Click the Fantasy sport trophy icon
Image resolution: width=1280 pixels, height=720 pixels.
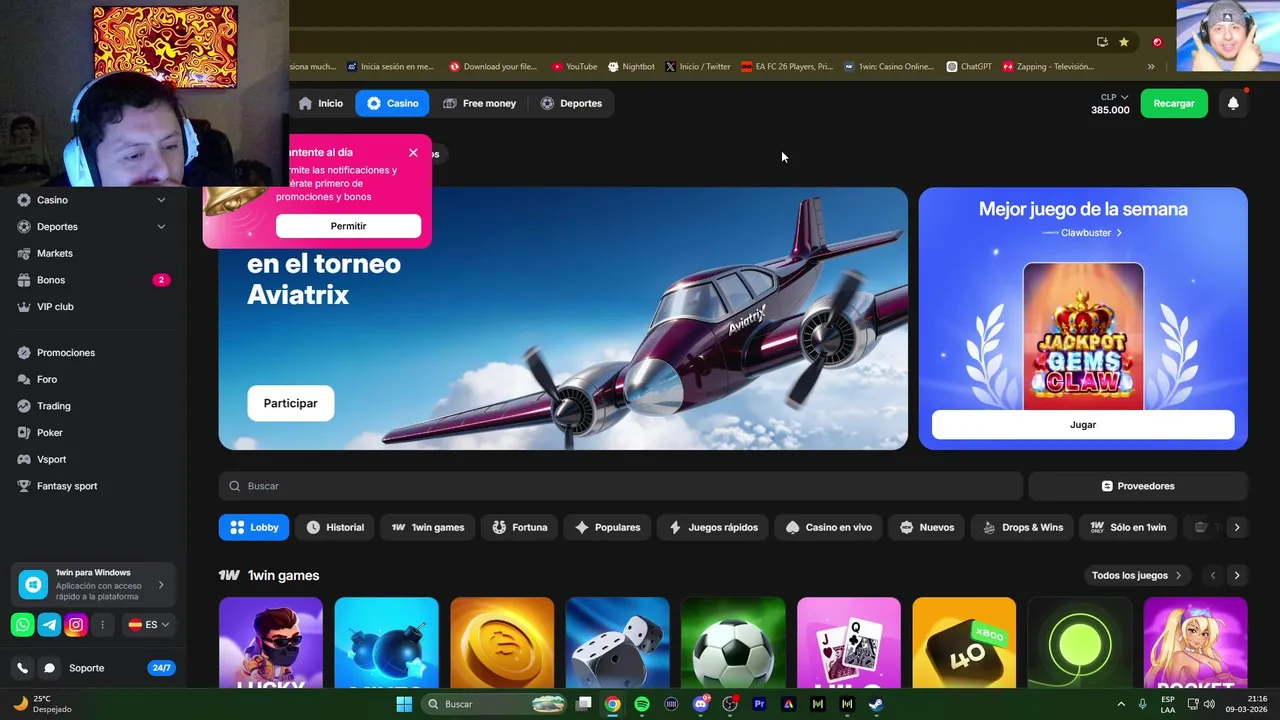[x=25, y=486]
